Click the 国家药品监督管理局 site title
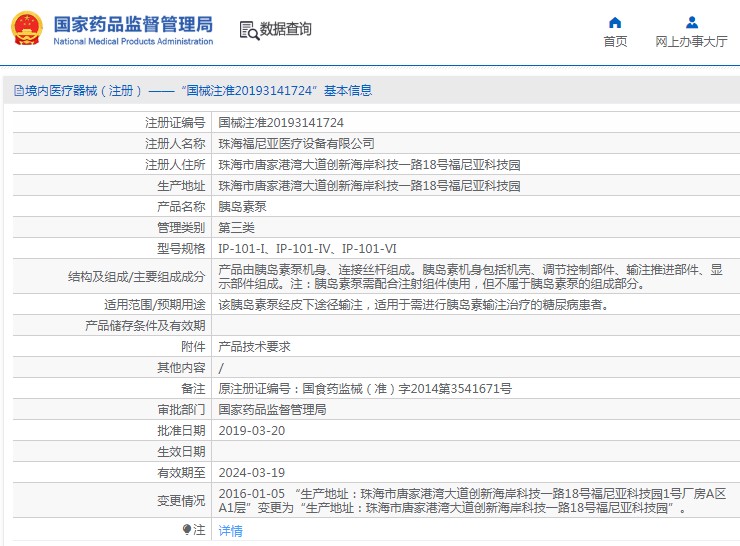740x546 pixels. tap(133, 24)
